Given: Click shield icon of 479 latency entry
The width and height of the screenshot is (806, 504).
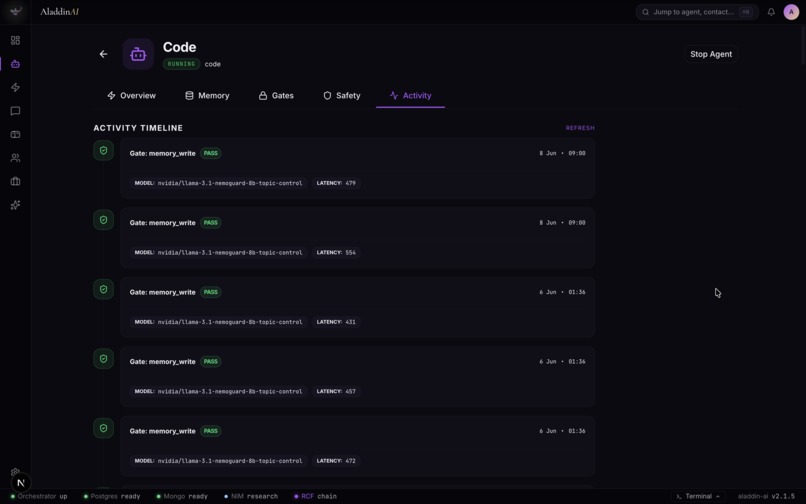Looking at the screenshot, I should coord(103,151).
